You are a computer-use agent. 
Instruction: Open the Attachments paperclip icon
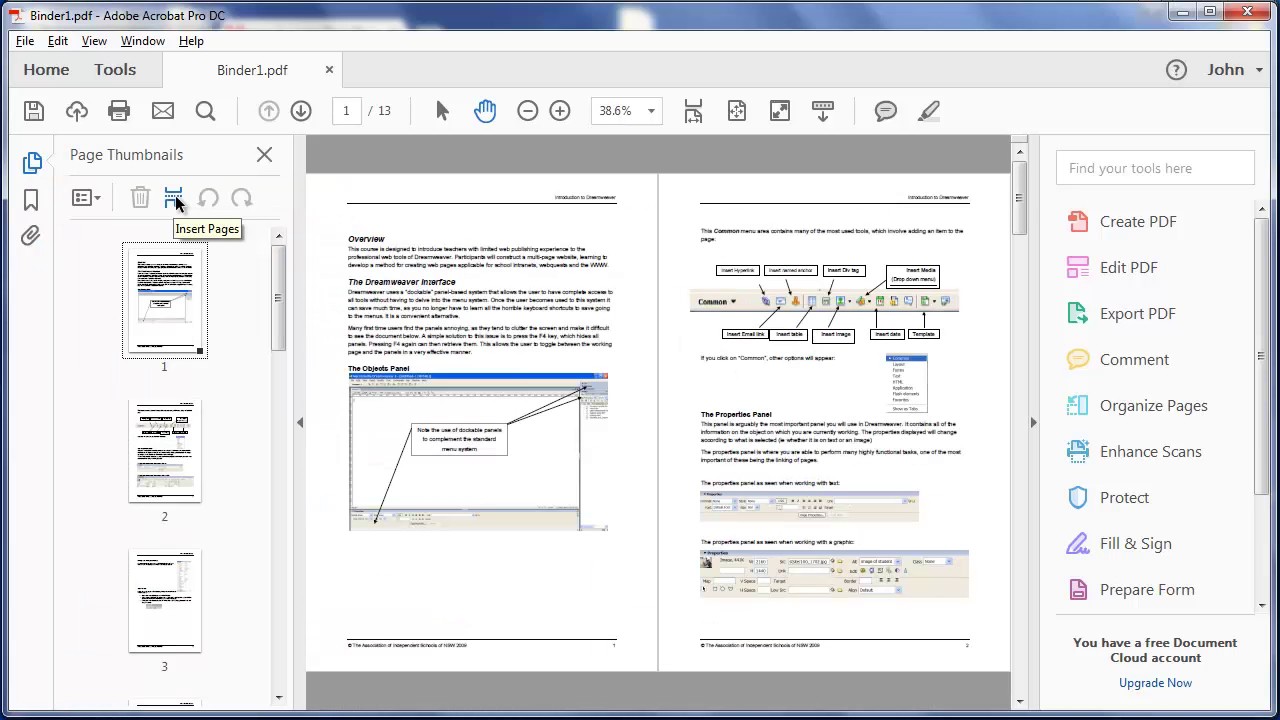click(x=31, y=236)
